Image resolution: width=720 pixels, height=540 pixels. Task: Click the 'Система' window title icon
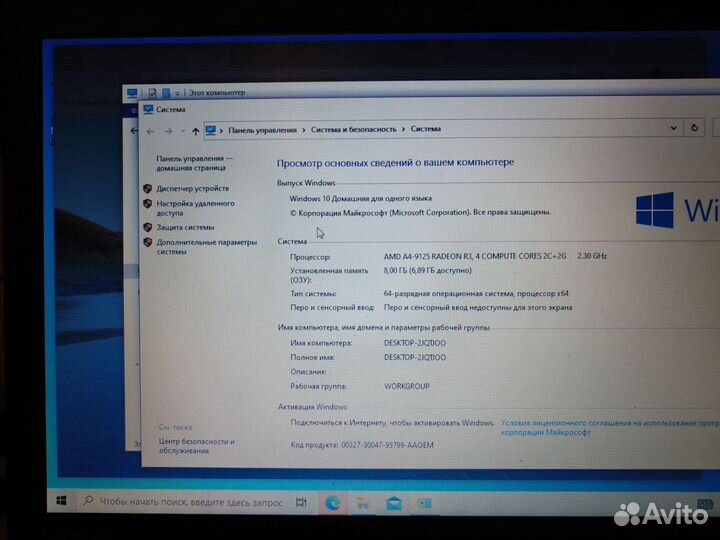148,109
